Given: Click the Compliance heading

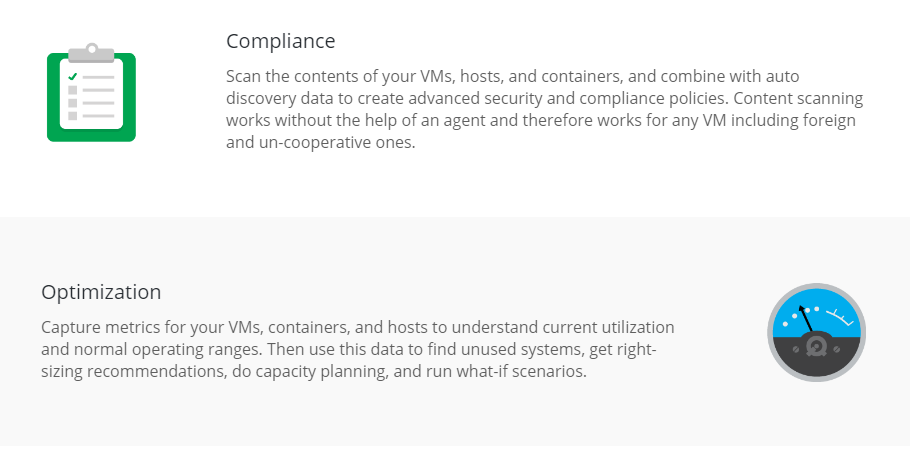Looking at the screenshot, I should click(280, 41).
